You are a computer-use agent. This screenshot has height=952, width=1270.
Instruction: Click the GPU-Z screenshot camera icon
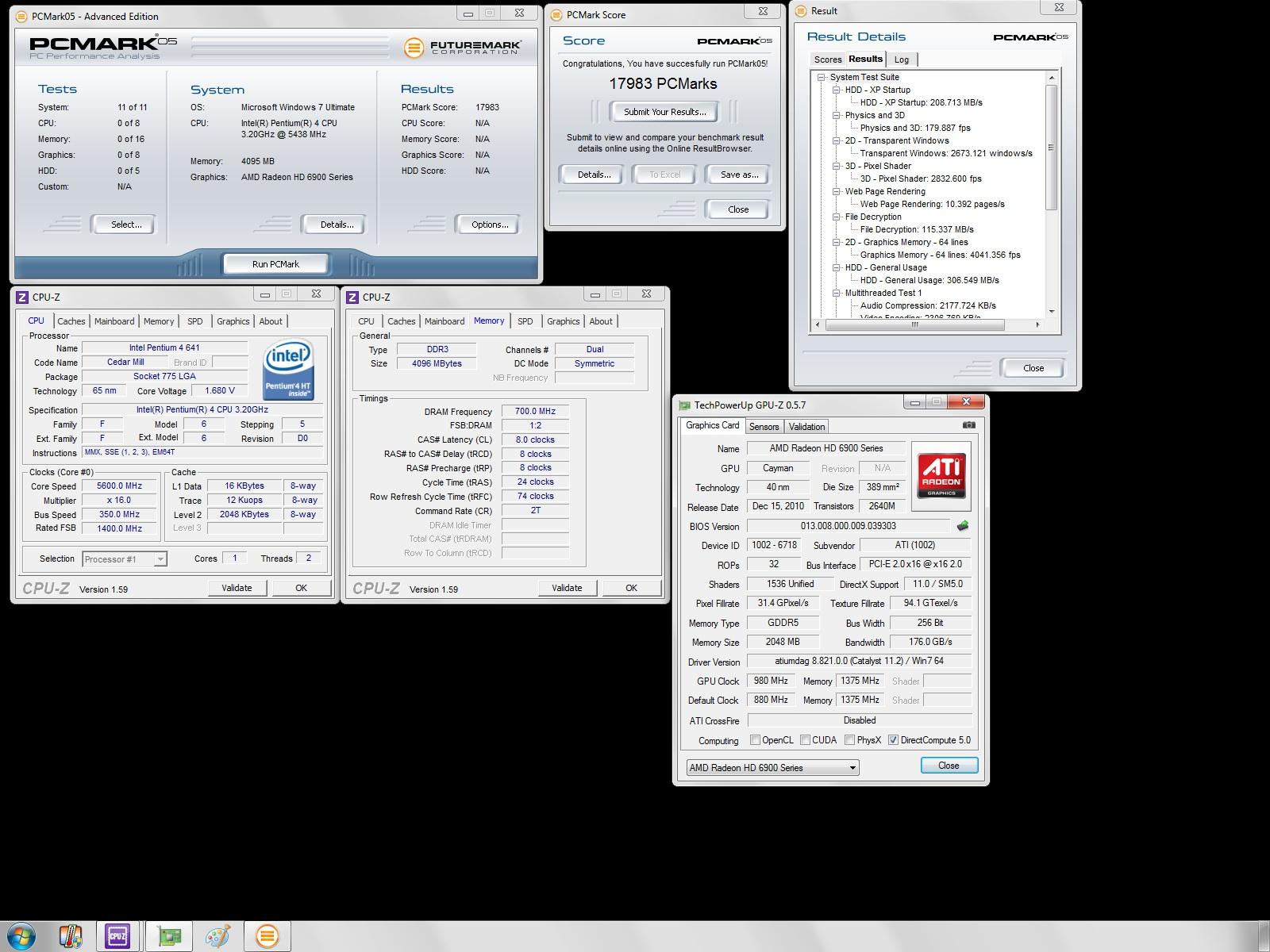click(968, 425)
